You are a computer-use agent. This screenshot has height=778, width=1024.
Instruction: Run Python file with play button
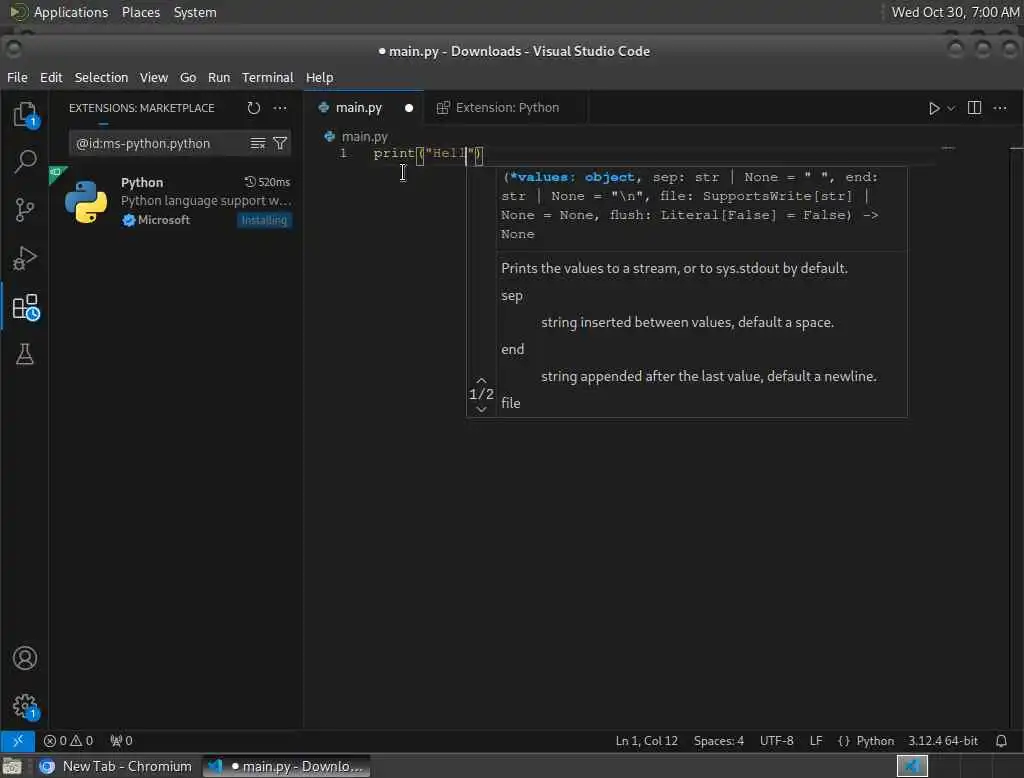934,108
